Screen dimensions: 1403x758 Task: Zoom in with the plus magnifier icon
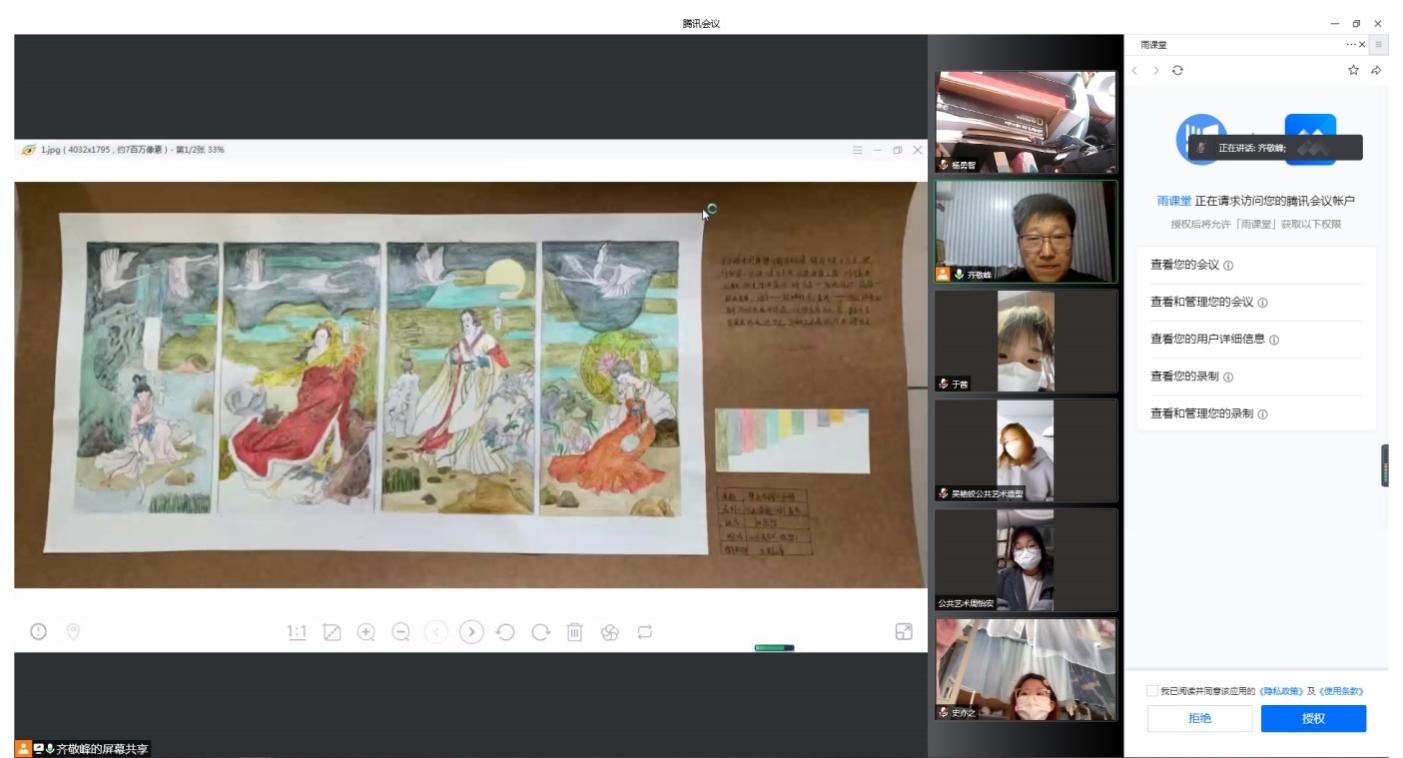[x=367, y=631]
